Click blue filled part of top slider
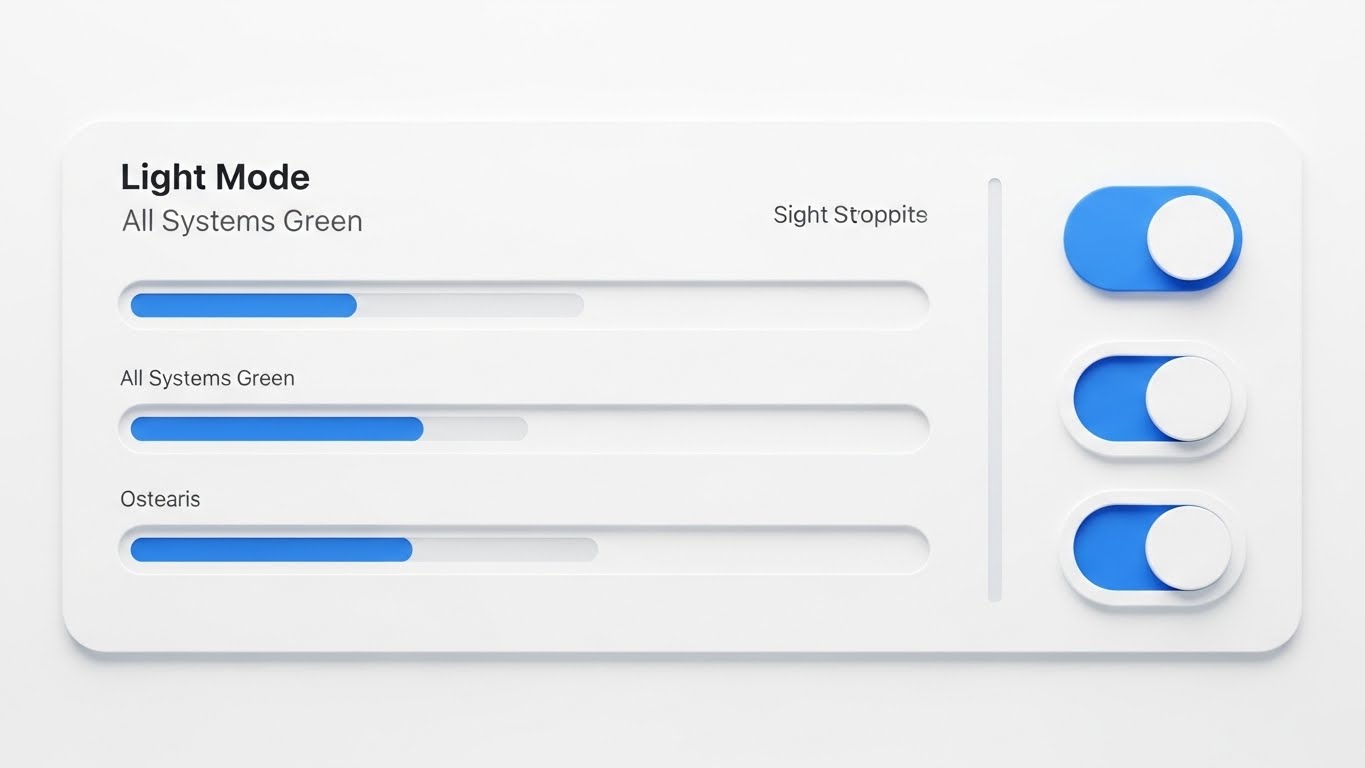 (243, 305)
